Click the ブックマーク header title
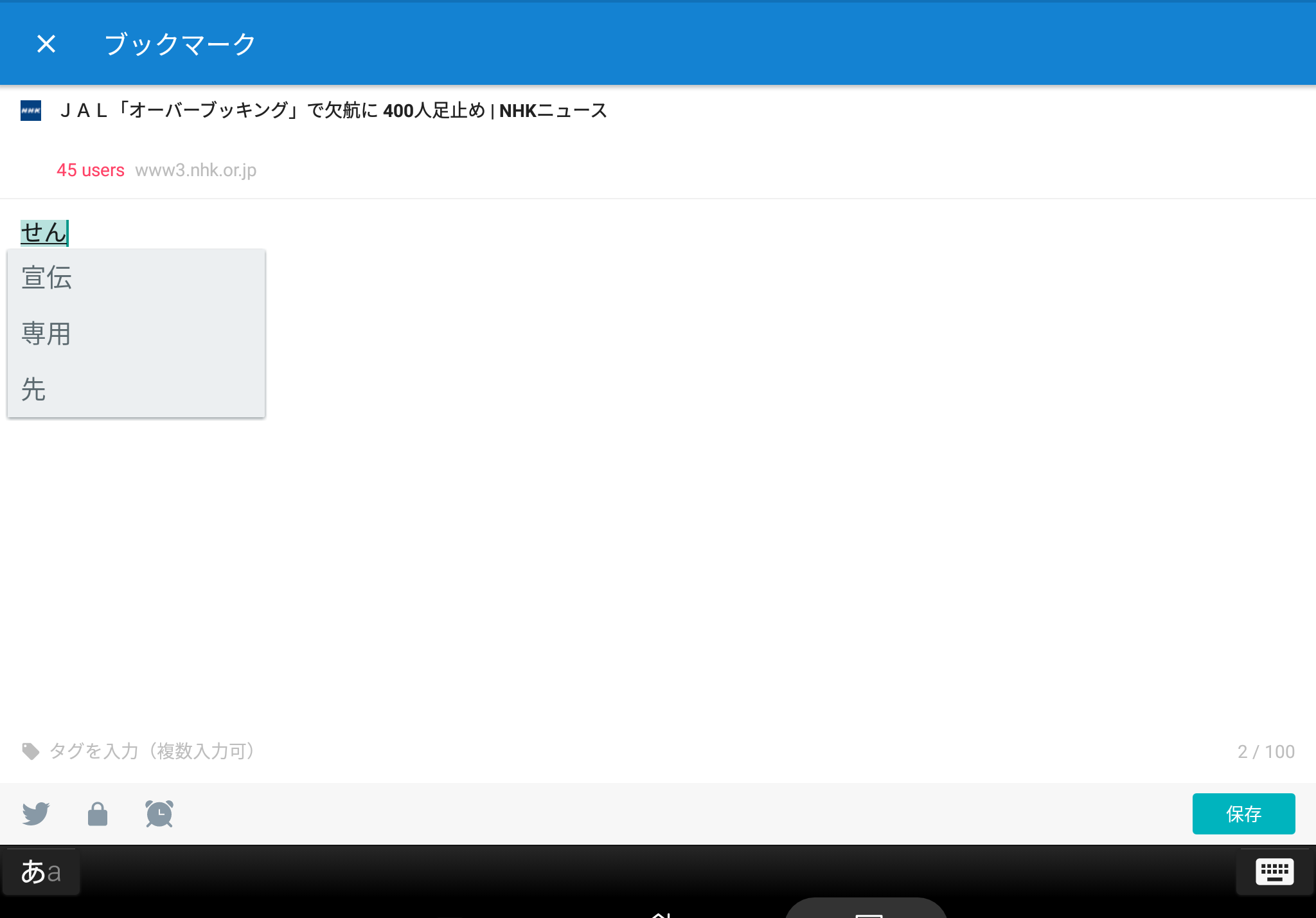Screen dimensions: 1316x918 coord(180,44)
